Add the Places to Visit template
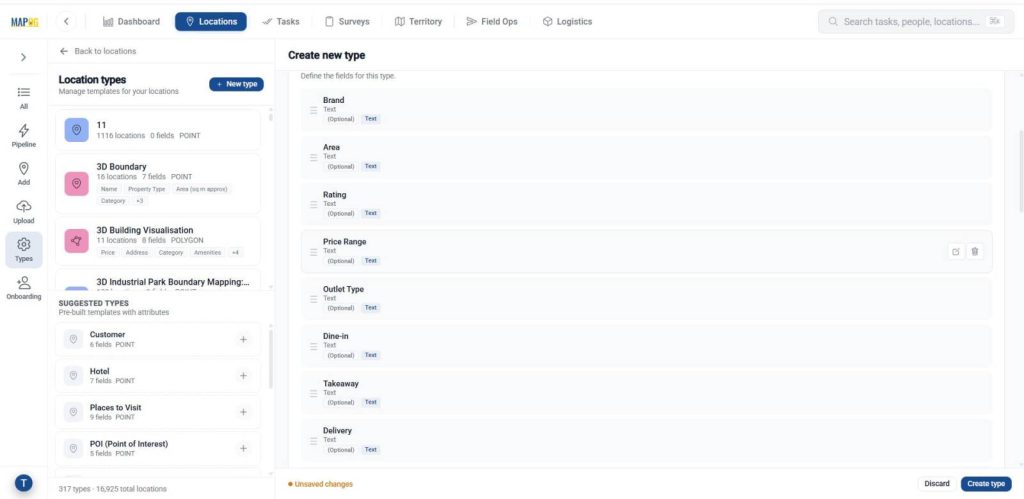The width and height of the screenshot is (1024, 499). (244, 412)
